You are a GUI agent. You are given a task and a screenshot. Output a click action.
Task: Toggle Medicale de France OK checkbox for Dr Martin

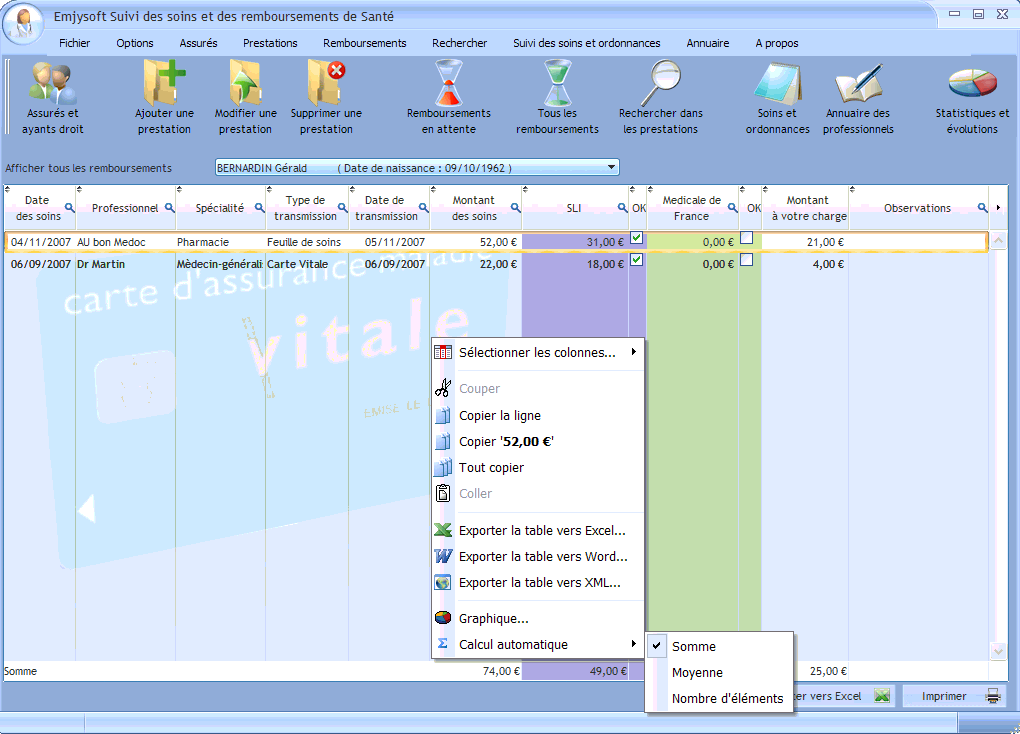[747, 260]
